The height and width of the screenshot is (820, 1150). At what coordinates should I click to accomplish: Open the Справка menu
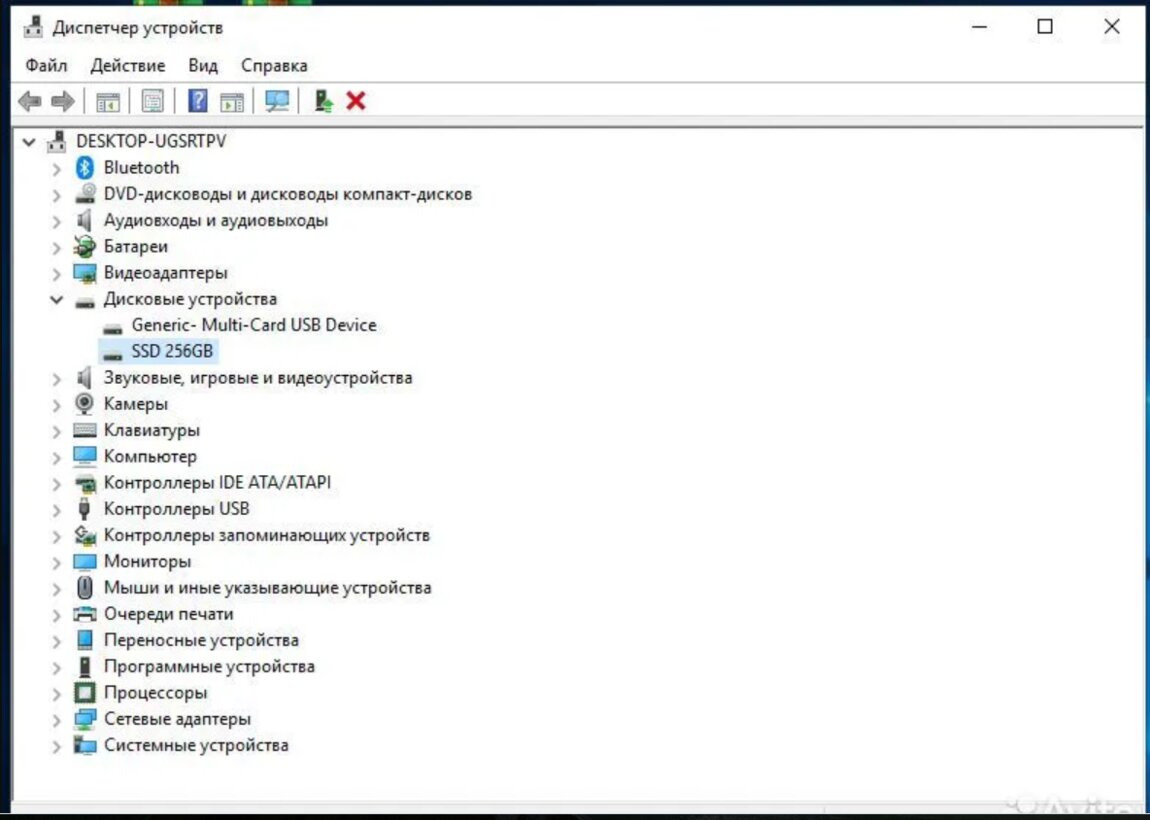point(274,66)
